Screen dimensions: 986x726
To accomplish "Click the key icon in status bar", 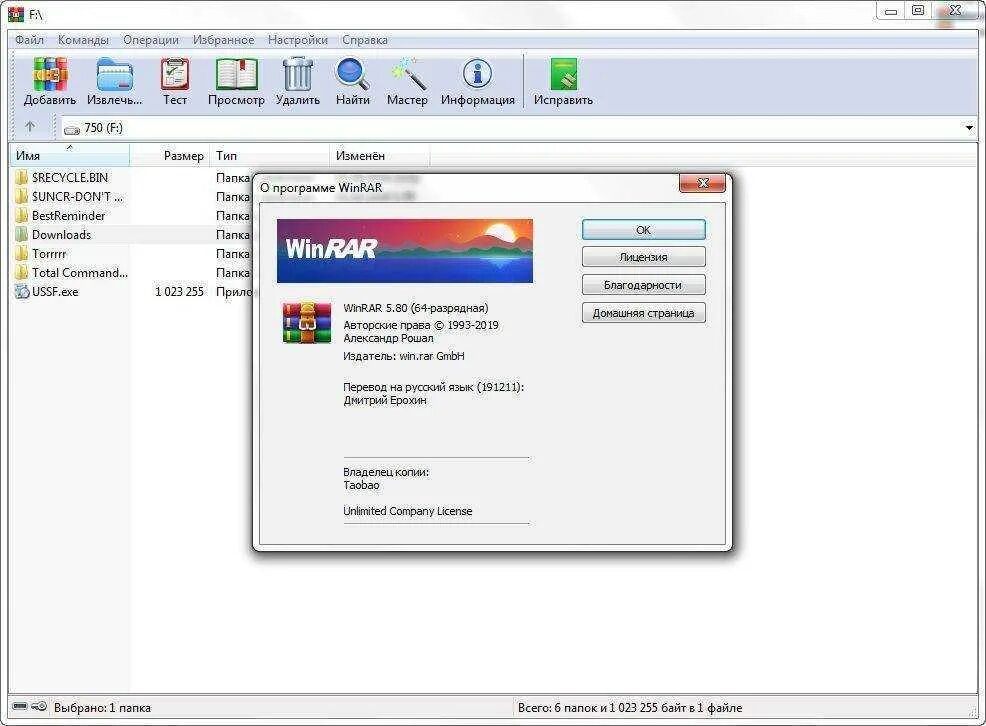I will pos(39,707).
